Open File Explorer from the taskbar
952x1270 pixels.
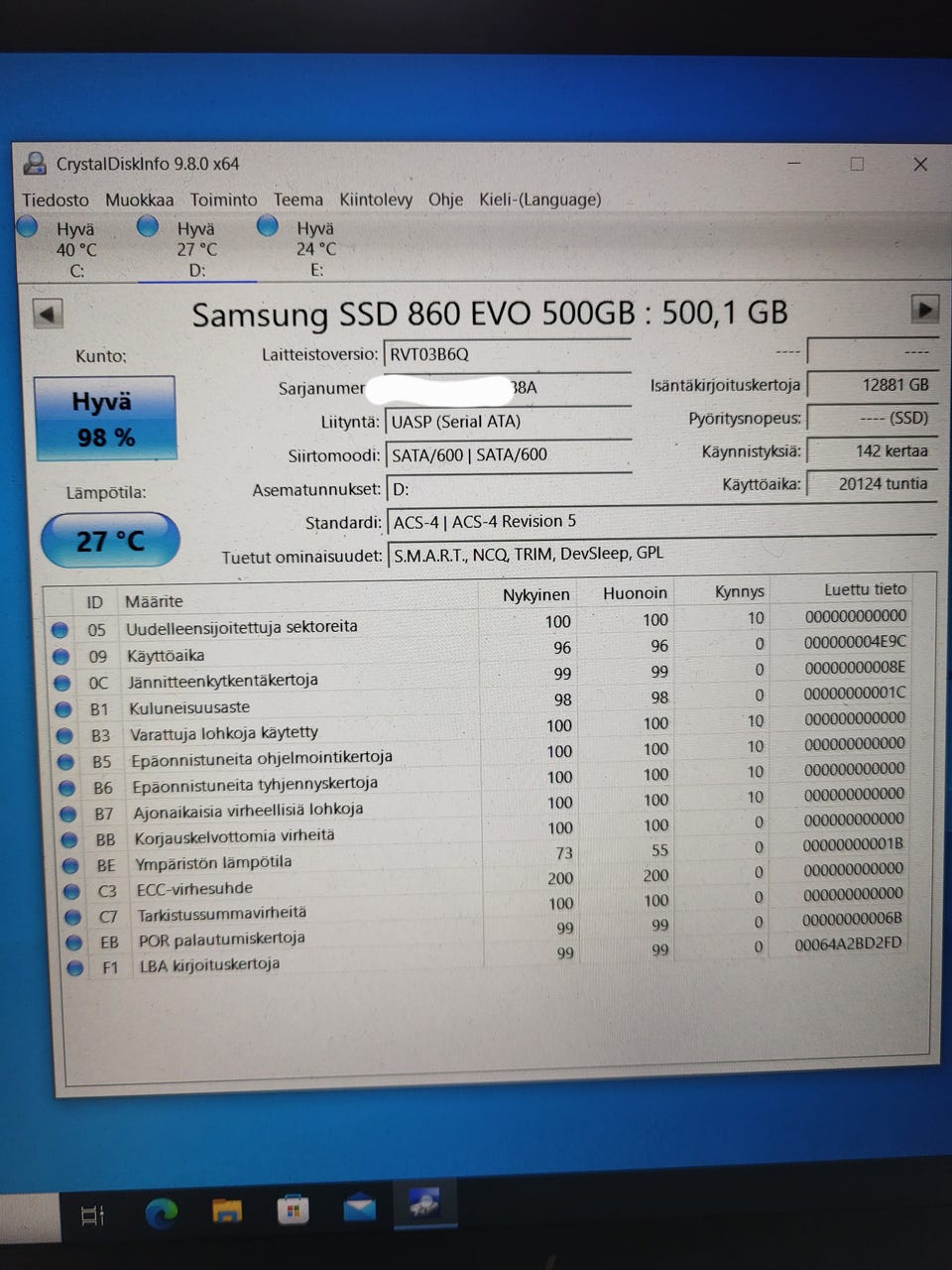227,1210
